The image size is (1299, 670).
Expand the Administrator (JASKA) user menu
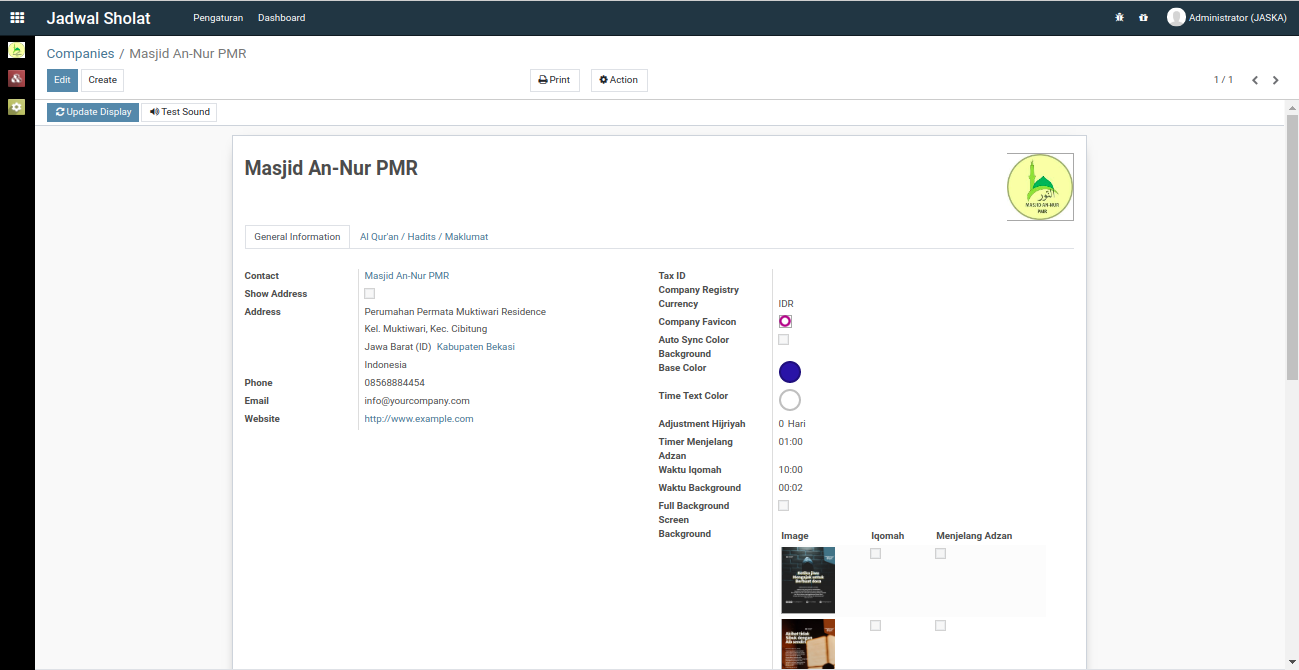[1227, 18]
